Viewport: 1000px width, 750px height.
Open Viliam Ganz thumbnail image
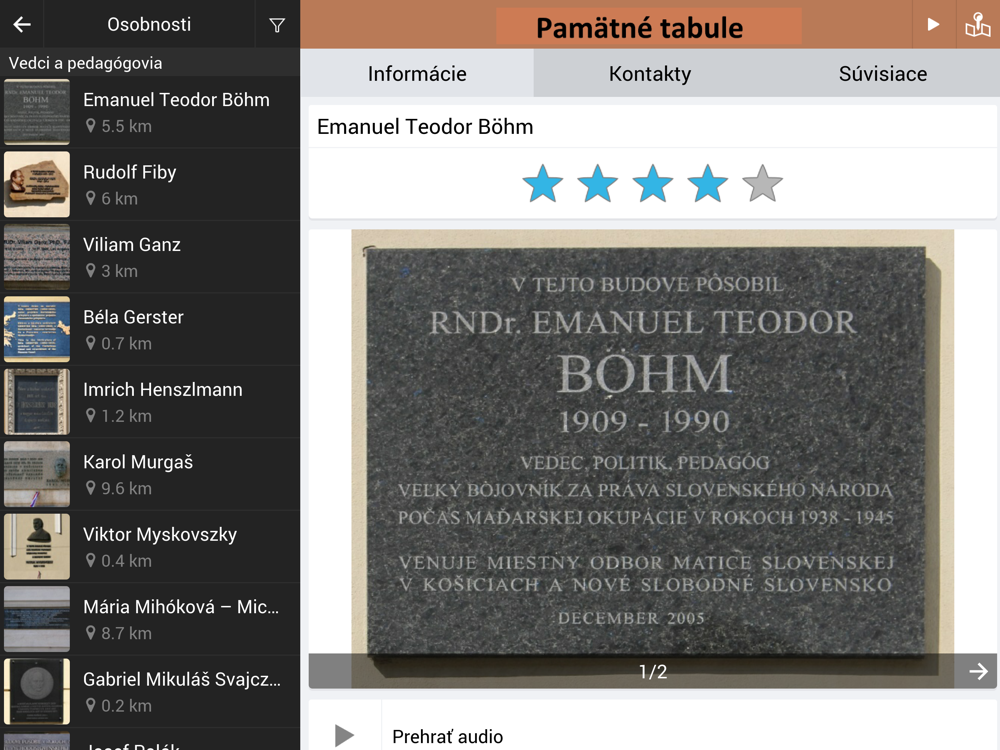(37, 257)
